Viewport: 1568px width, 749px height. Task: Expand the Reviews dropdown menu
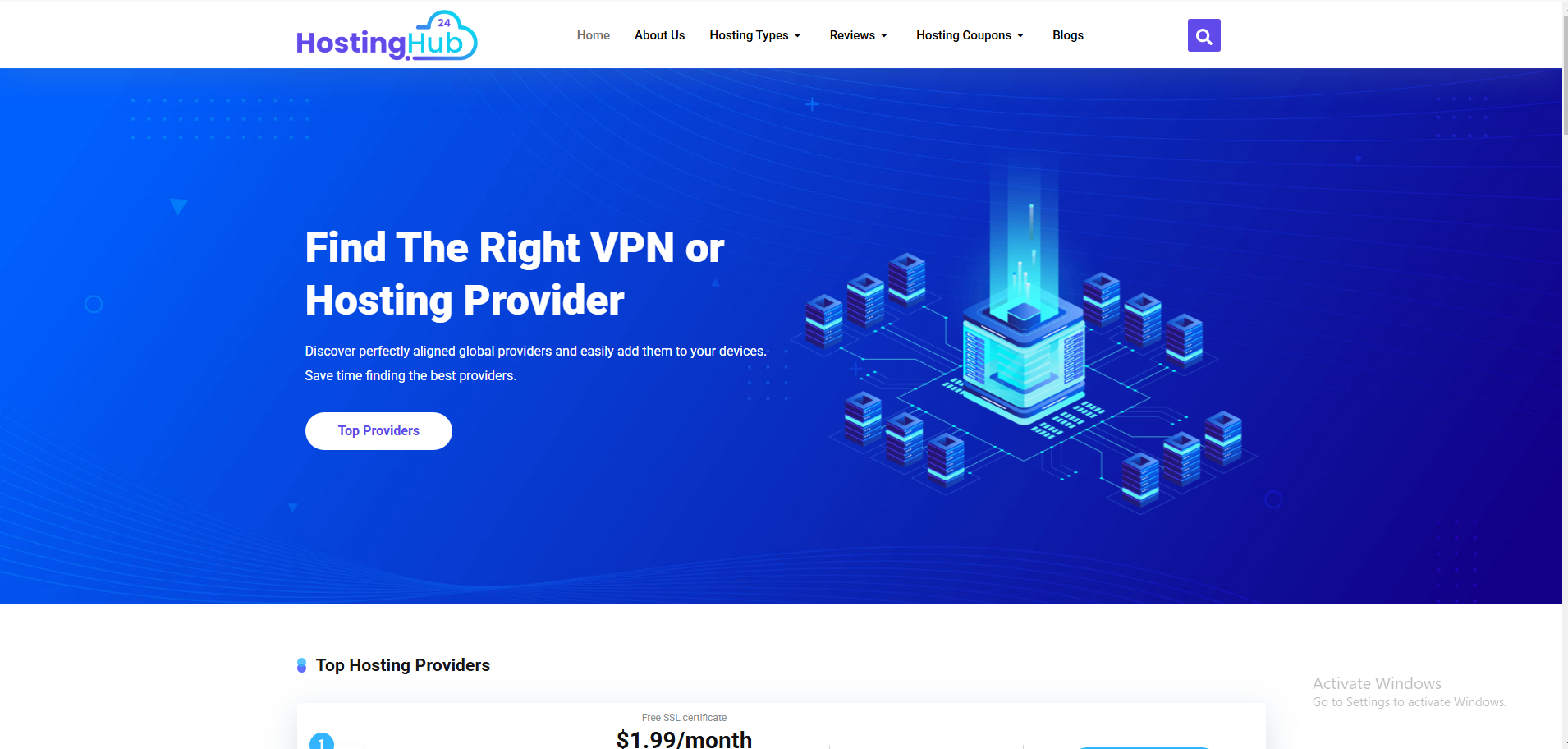click(x=858, y=35)
